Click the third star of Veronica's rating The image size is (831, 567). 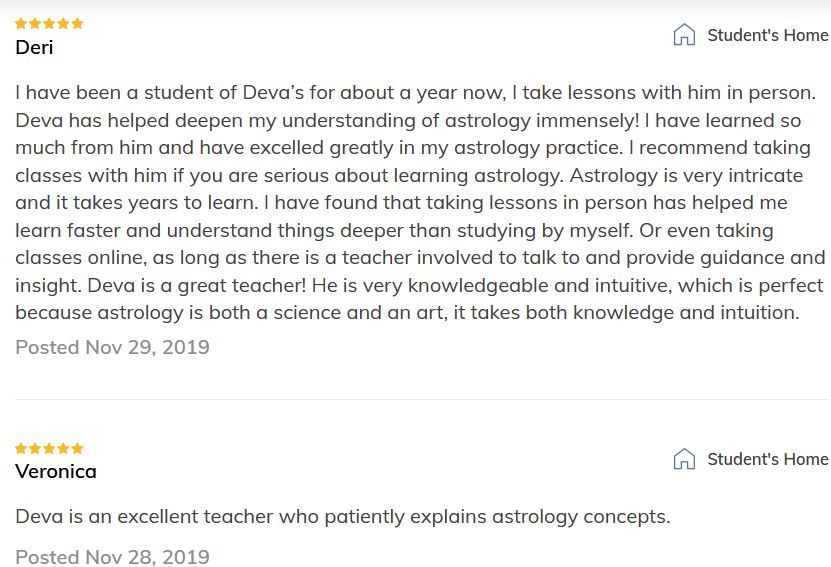(49, 448)
